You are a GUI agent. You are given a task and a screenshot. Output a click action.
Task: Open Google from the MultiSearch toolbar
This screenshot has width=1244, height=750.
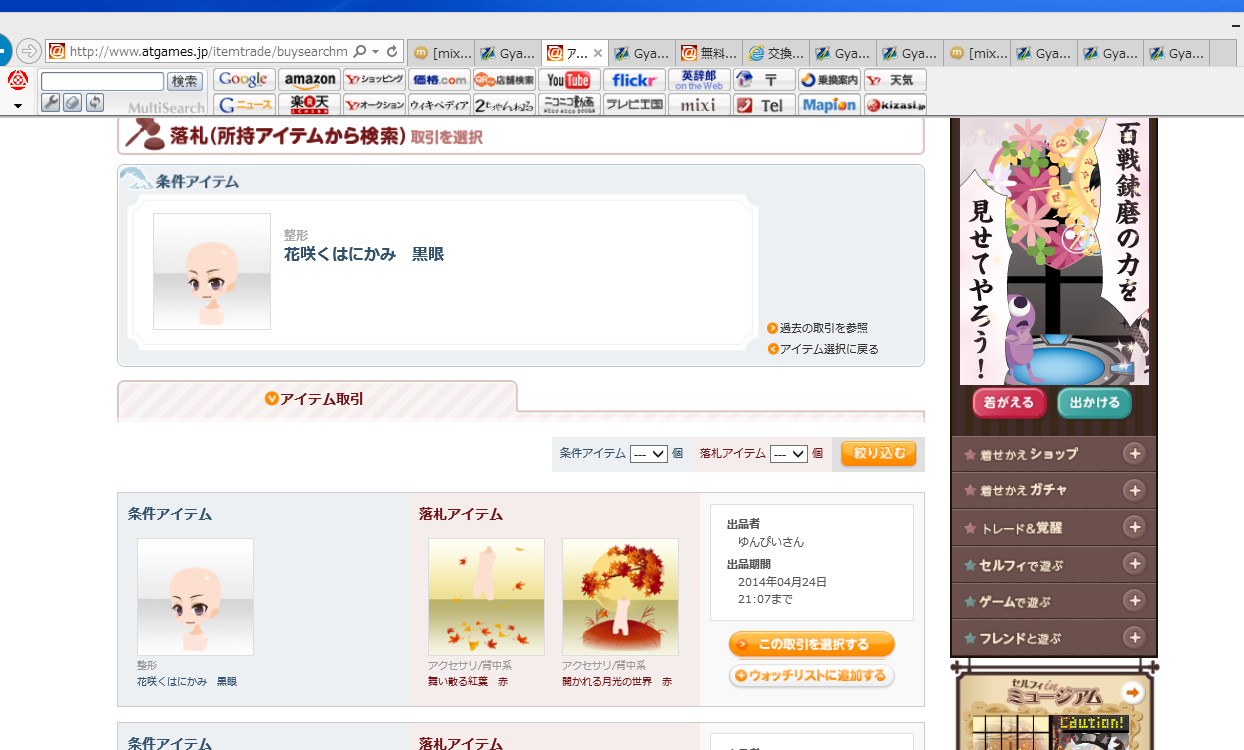tap(244, 80)
